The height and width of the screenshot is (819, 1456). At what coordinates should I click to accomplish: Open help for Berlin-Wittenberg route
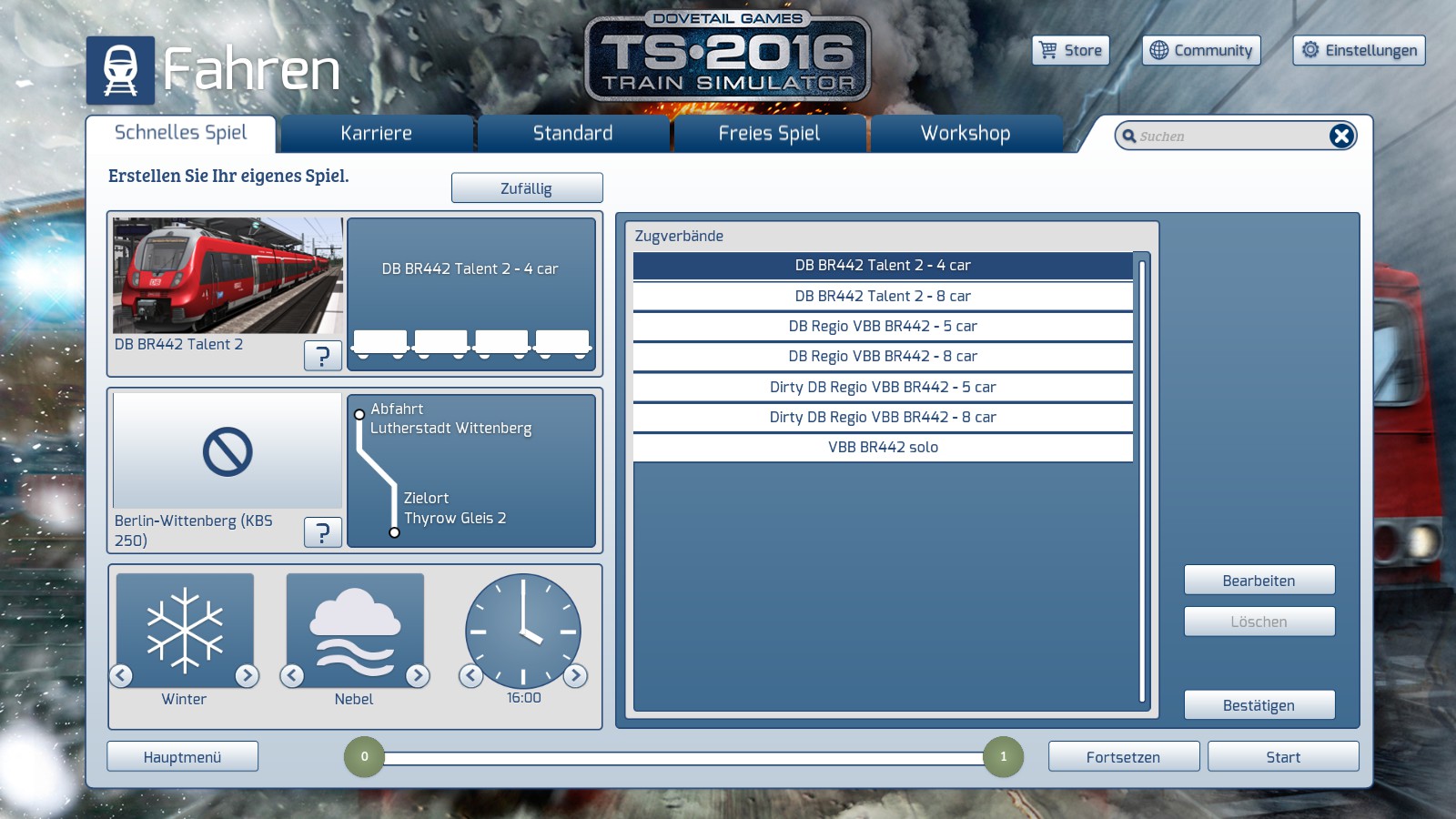(323, 532)
